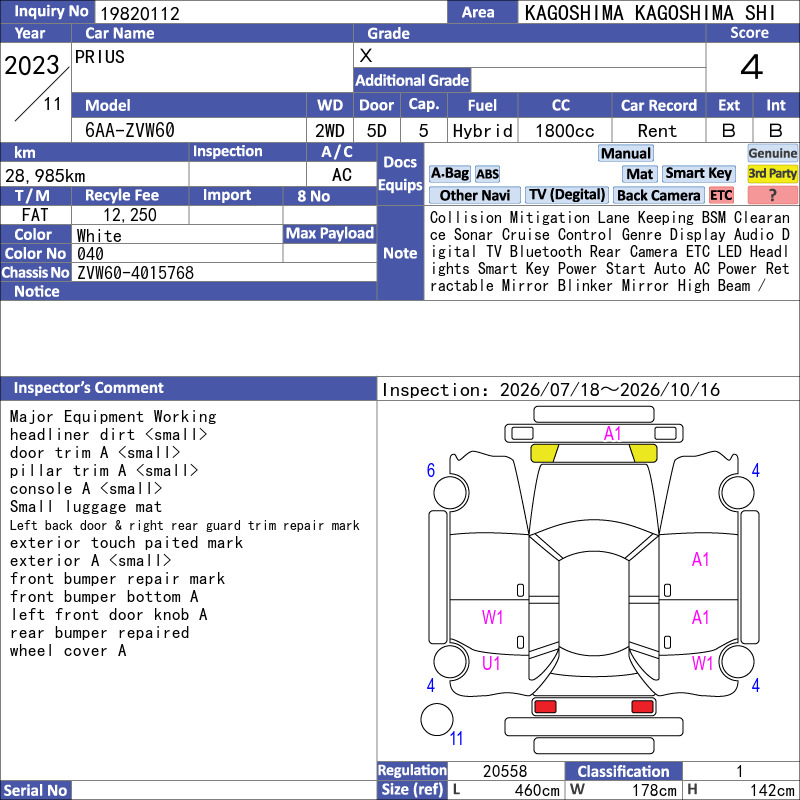800x800 pixels.
Task: Click the inspection date range text
Action: click(551, 390)
